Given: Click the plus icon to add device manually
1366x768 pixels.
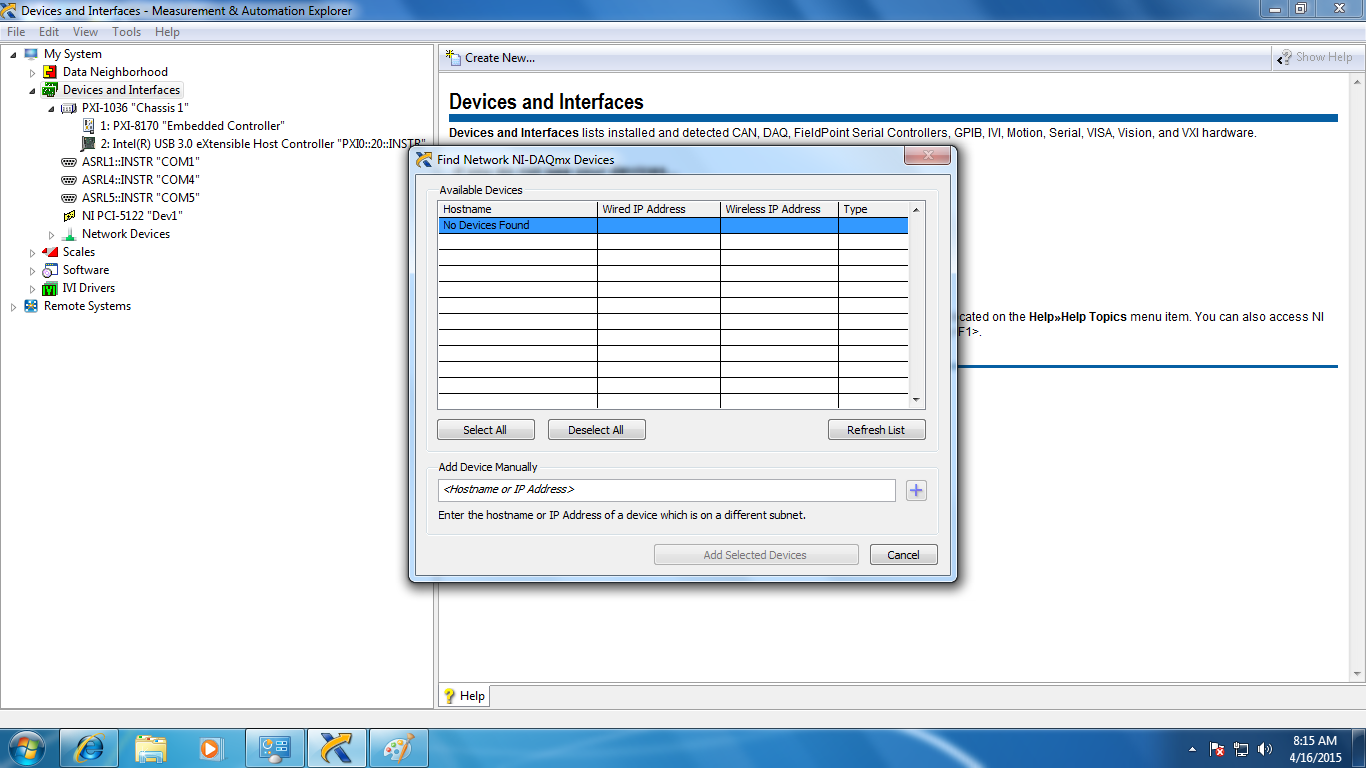Looking at the screenshot, I should (916, 490).
